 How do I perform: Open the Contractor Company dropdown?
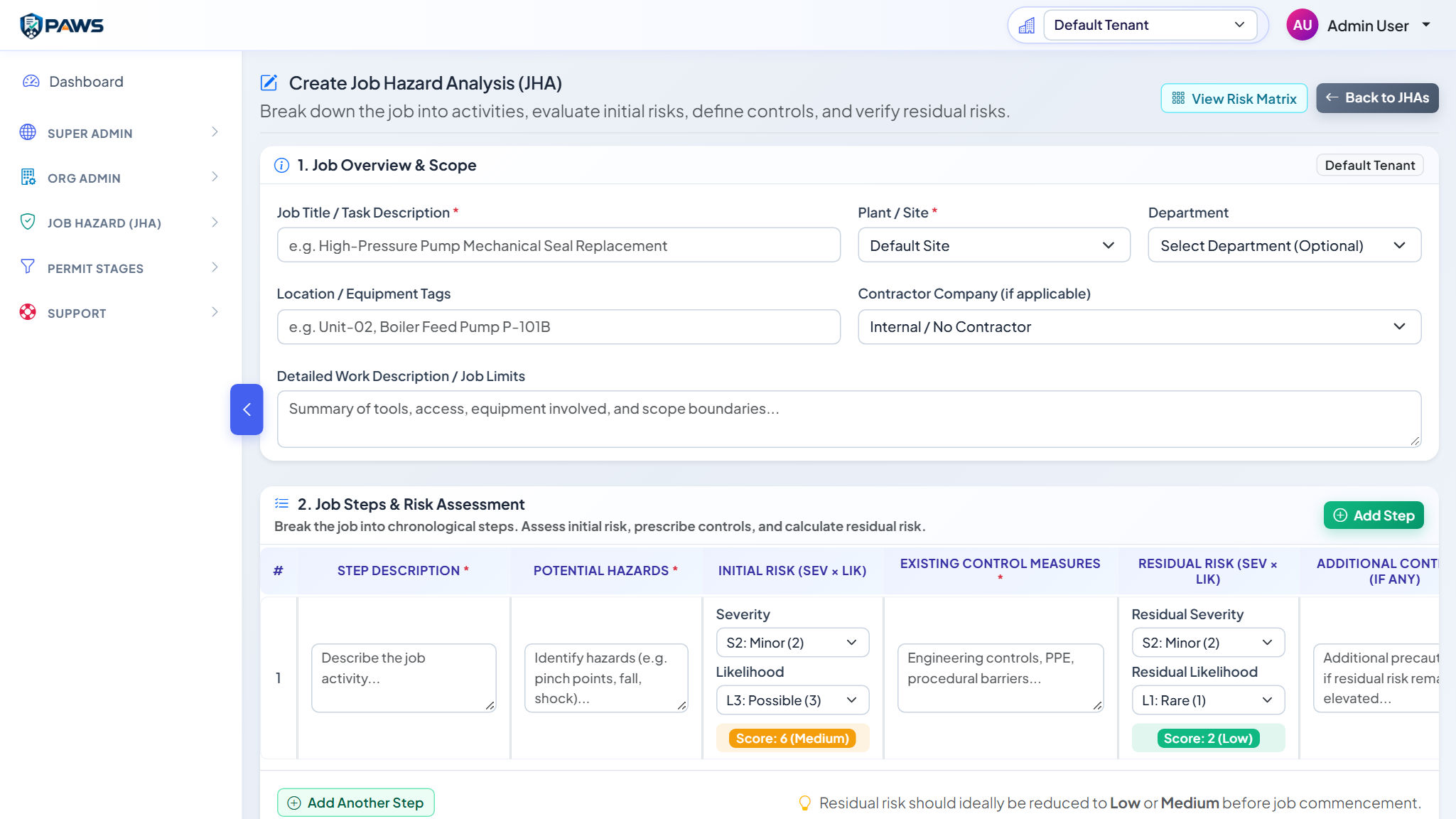coord(1139,327)
